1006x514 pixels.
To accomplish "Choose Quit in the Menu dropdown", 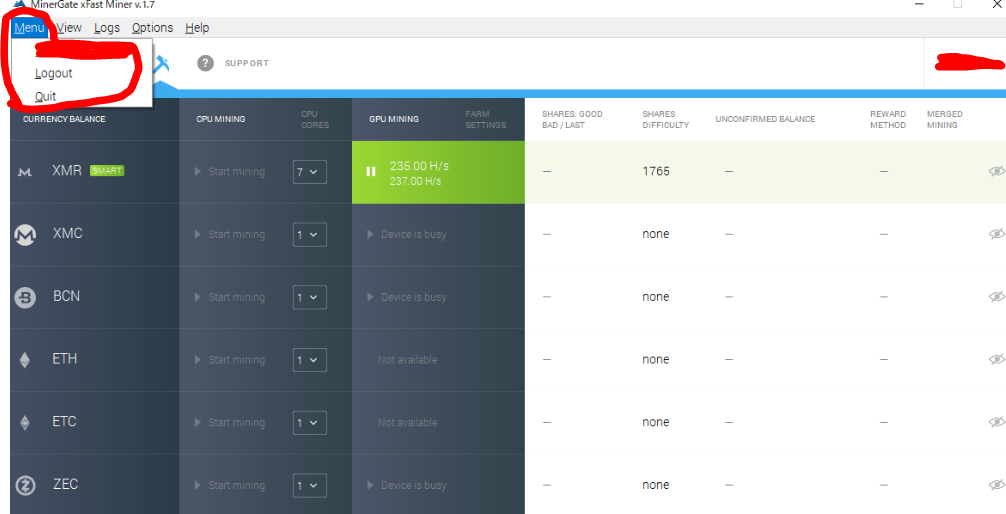I will 45,97.
